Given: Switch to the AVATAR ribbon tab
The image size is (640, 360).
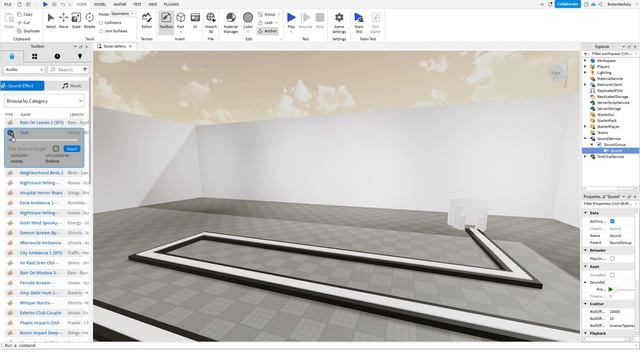Looking at the screenshot, I should (x=120, y=4).
